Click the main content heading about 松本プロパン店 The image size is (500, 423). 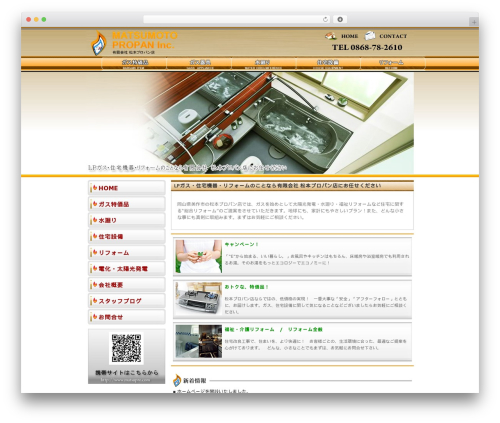[x=277, y=186]
